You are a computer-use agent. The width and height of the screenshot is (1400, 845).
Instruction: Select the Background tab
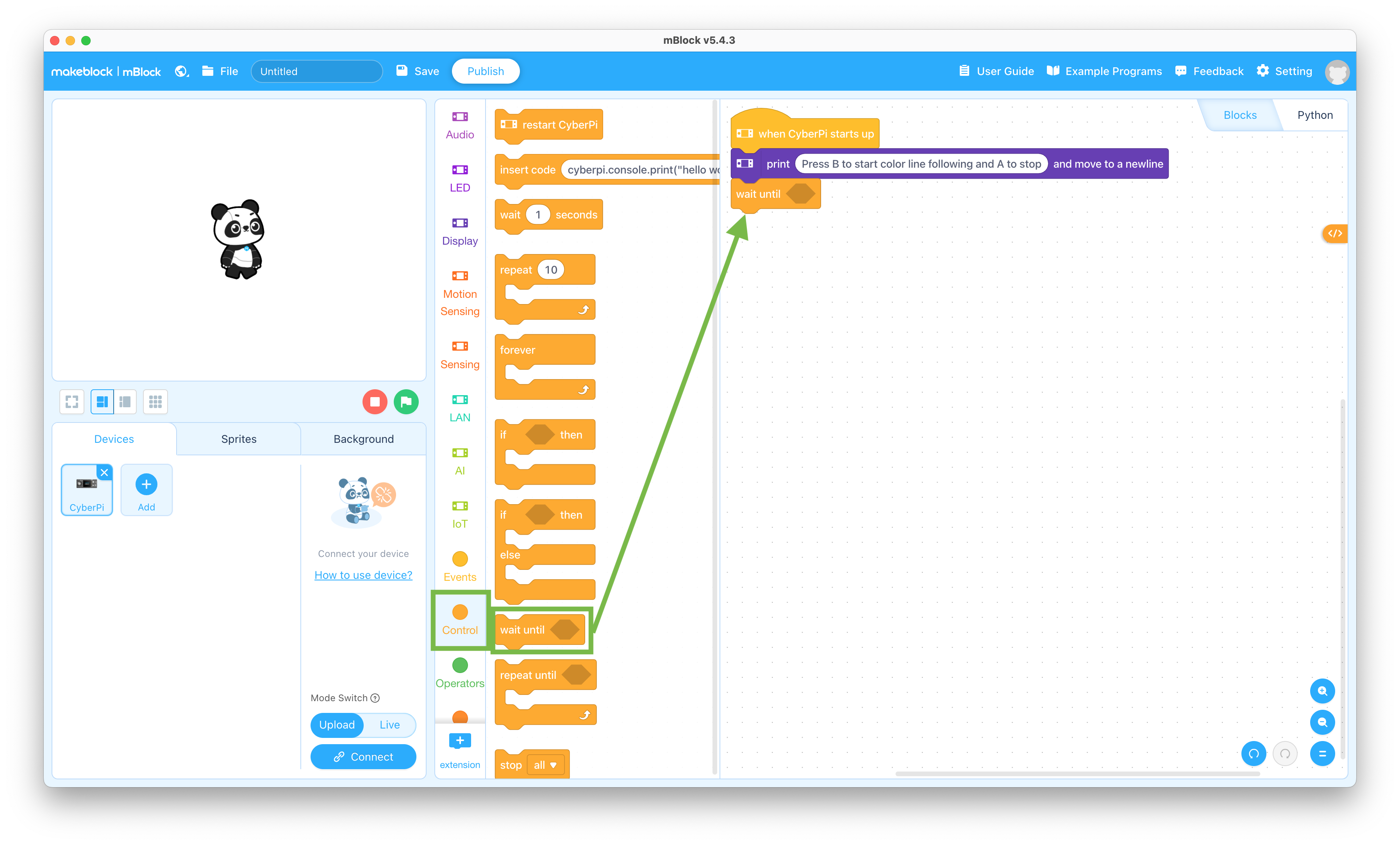(363, 439)
